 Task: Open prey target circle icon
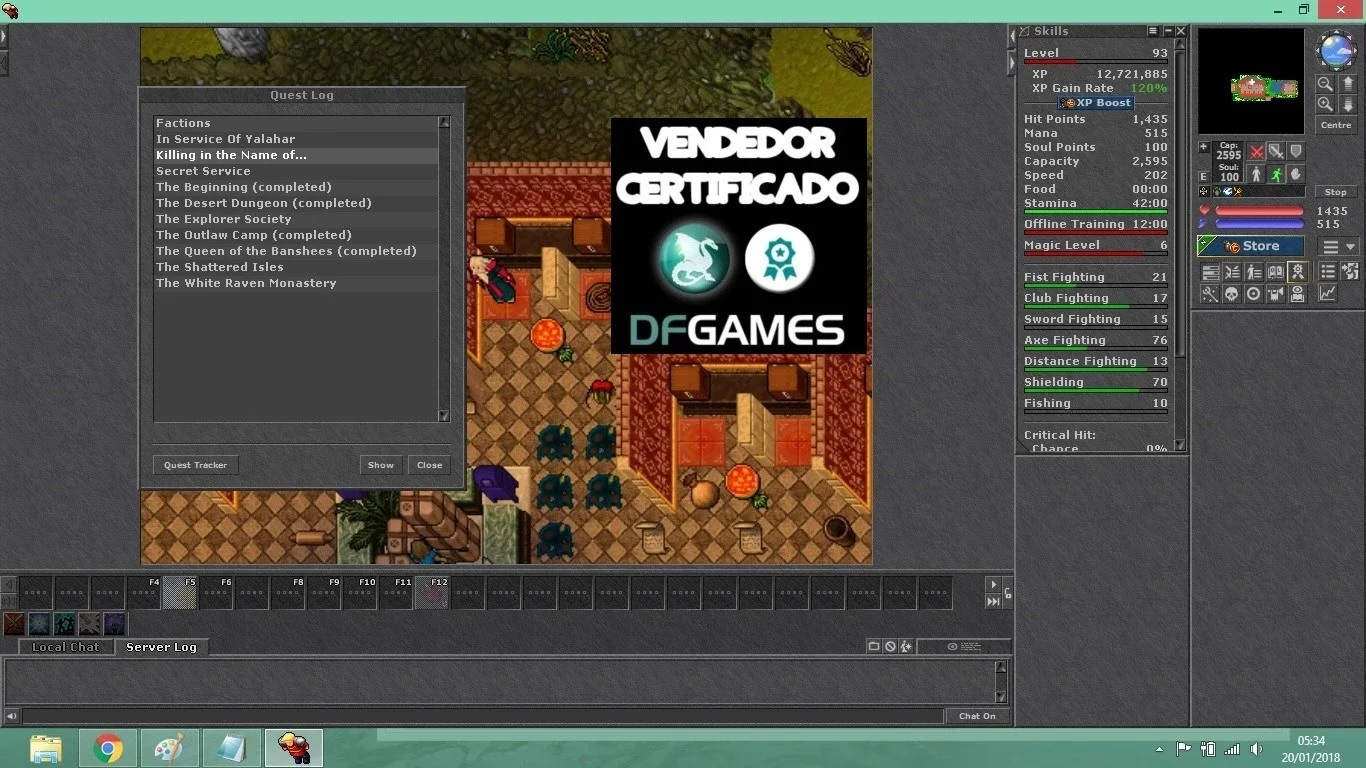coord(1254,294)
